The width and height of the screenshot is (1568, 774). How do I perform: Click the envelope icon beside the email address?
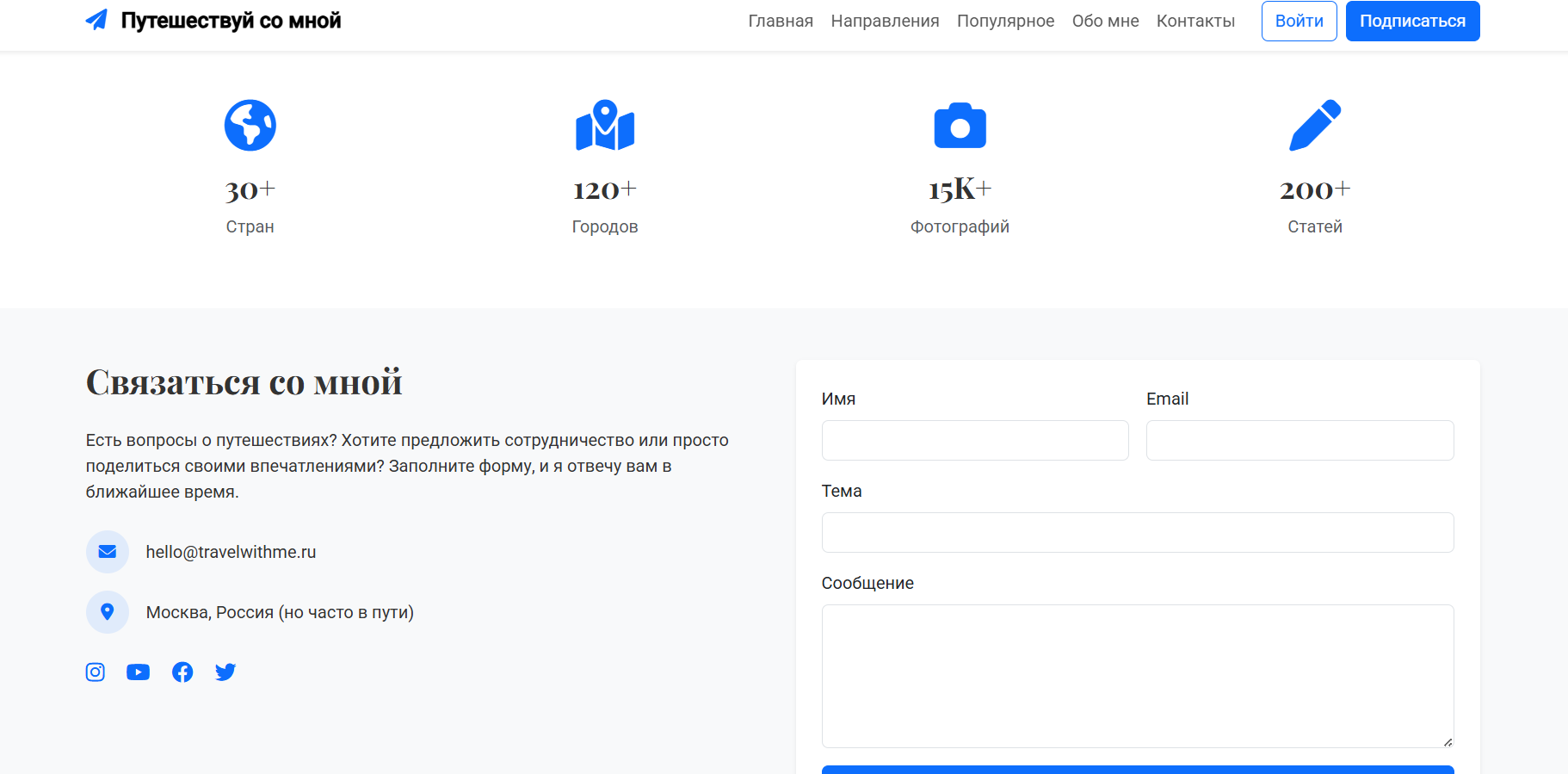108,552
